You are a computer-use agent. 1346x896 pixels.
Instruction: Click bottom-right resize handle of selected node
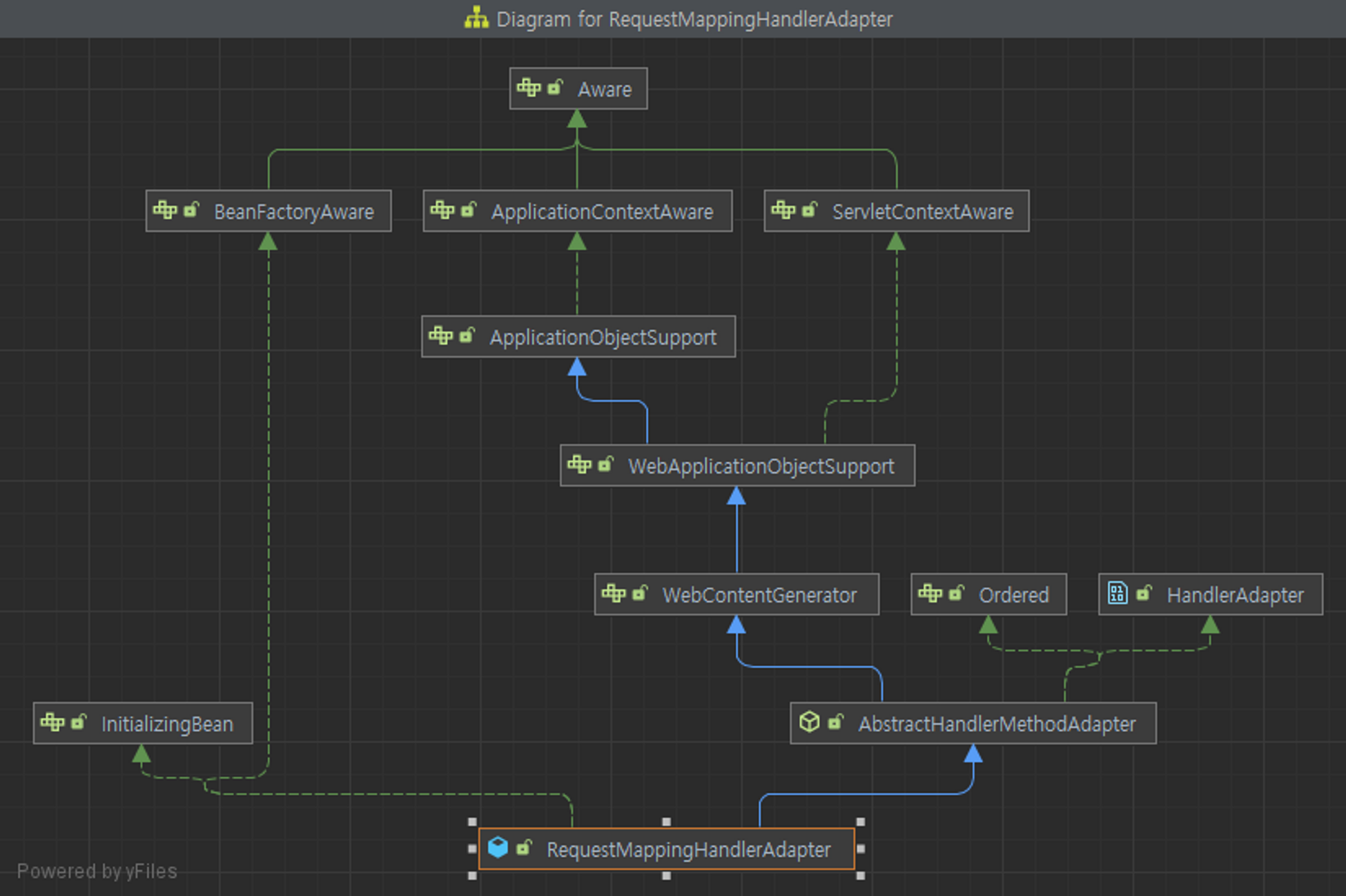(x=860, y=875)
